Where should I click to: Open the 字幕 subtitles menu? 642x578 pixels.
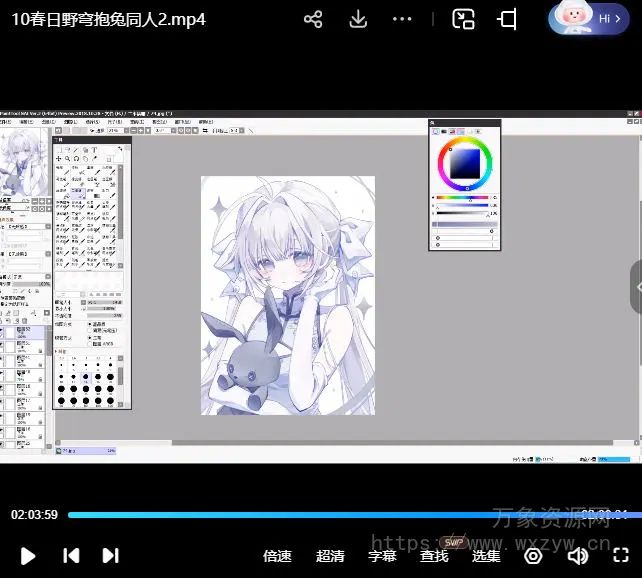point(382,556)
